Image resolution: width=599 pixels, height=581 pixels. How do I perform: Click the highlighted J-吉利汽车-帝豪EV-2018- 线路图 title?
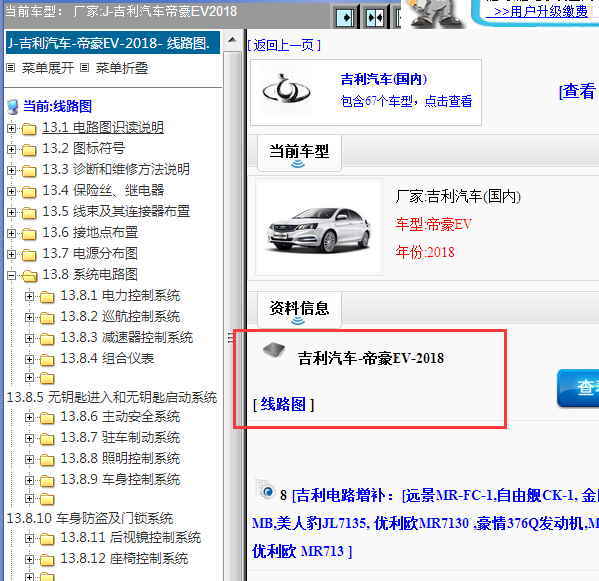pos(113,42)
